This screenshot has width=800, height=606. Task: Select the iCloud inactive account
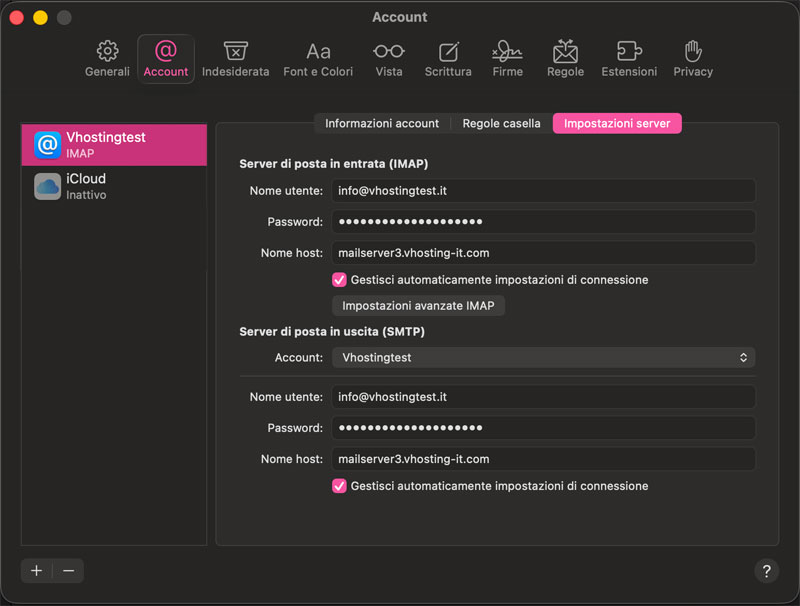pyautogui.click(x=114, y=186)
